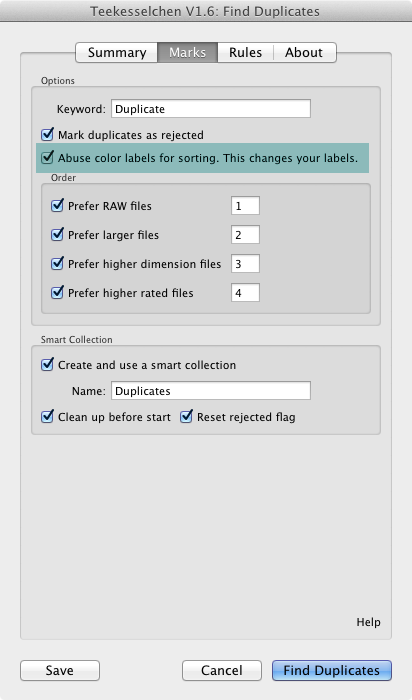Open the Rules tab
Screen dimensions: 412x700
tap(245, 53)
